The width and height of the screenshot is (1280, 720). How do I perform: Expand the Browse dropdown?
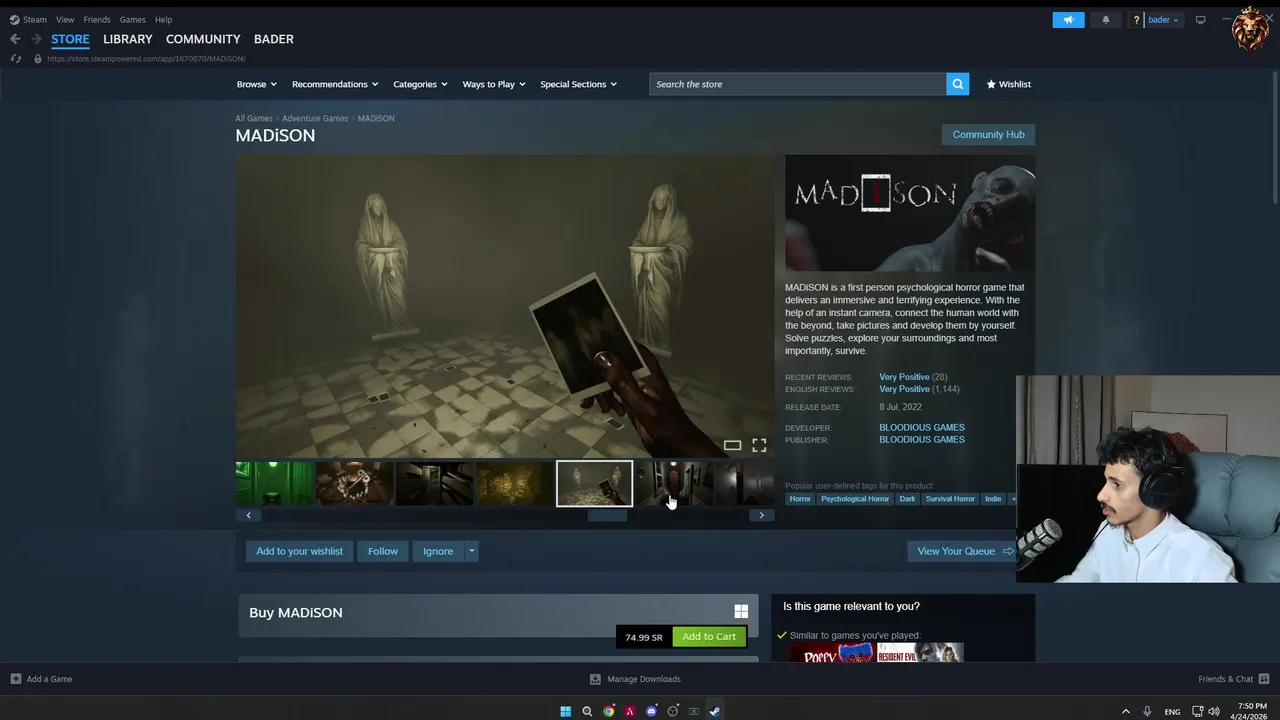point(256,84)
